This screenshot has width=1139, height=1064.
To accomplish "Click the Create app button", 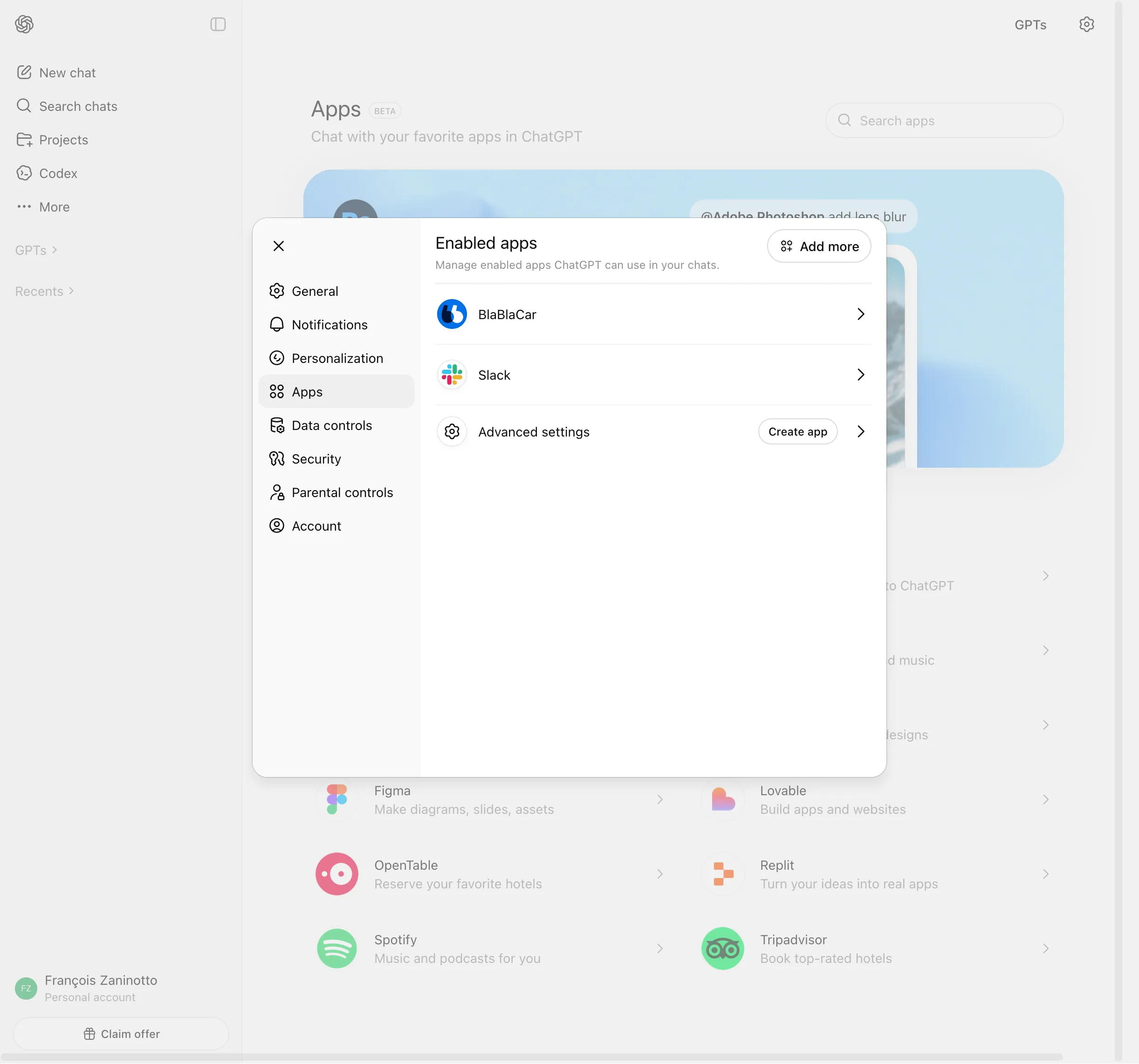I will pyautogui.click(x=797, y=431).
